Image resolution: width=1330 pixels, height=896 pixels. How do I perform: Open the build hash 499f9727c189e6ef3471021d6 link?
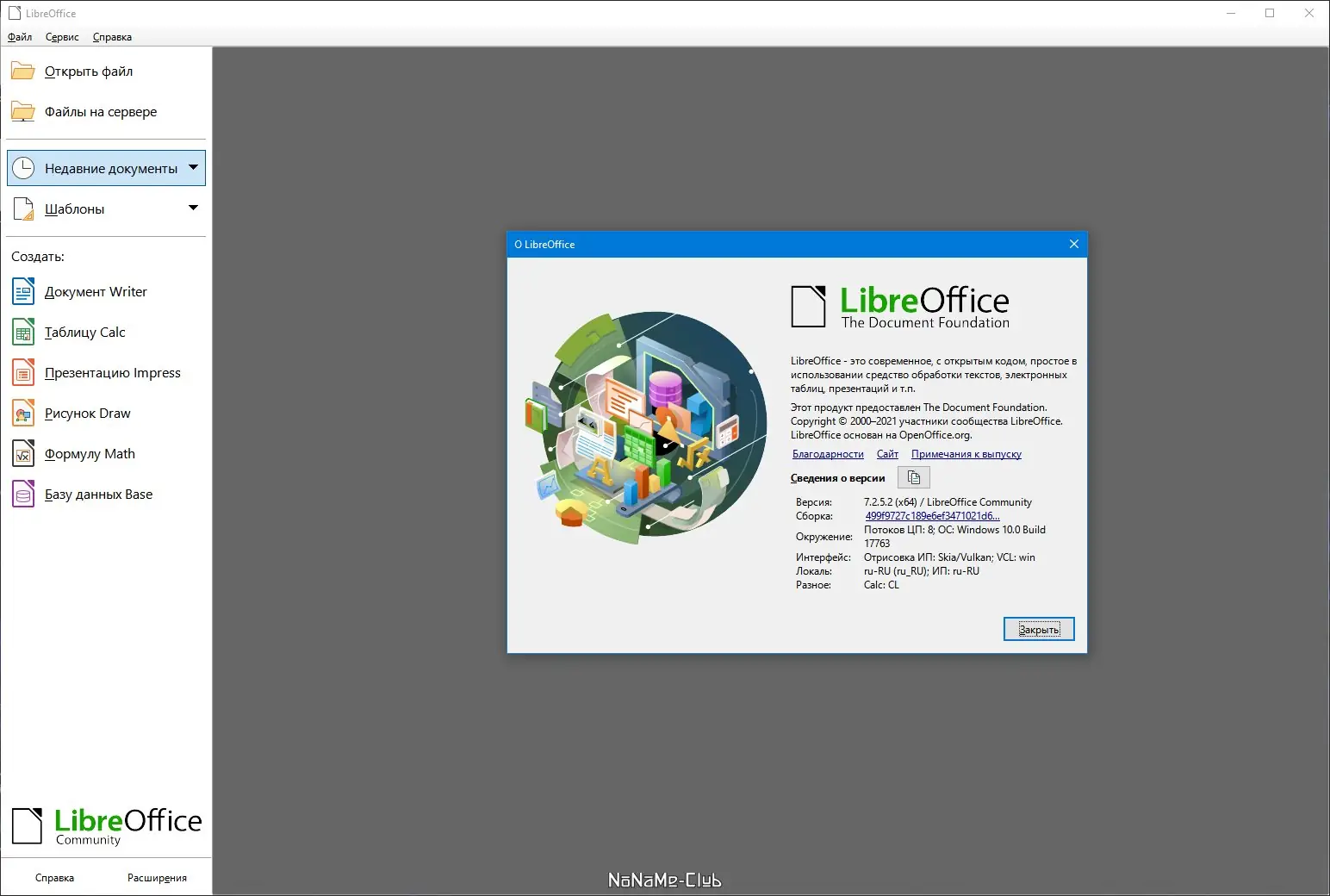[932, 516]
